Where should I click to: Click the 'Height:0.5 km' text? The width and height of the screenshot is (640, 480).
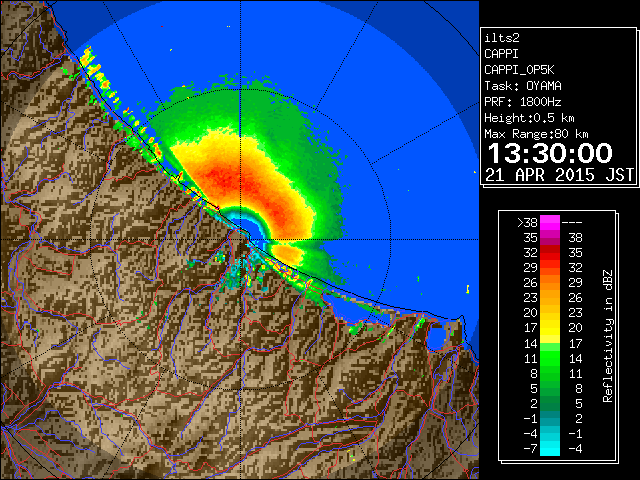click(x=529, y=118)
